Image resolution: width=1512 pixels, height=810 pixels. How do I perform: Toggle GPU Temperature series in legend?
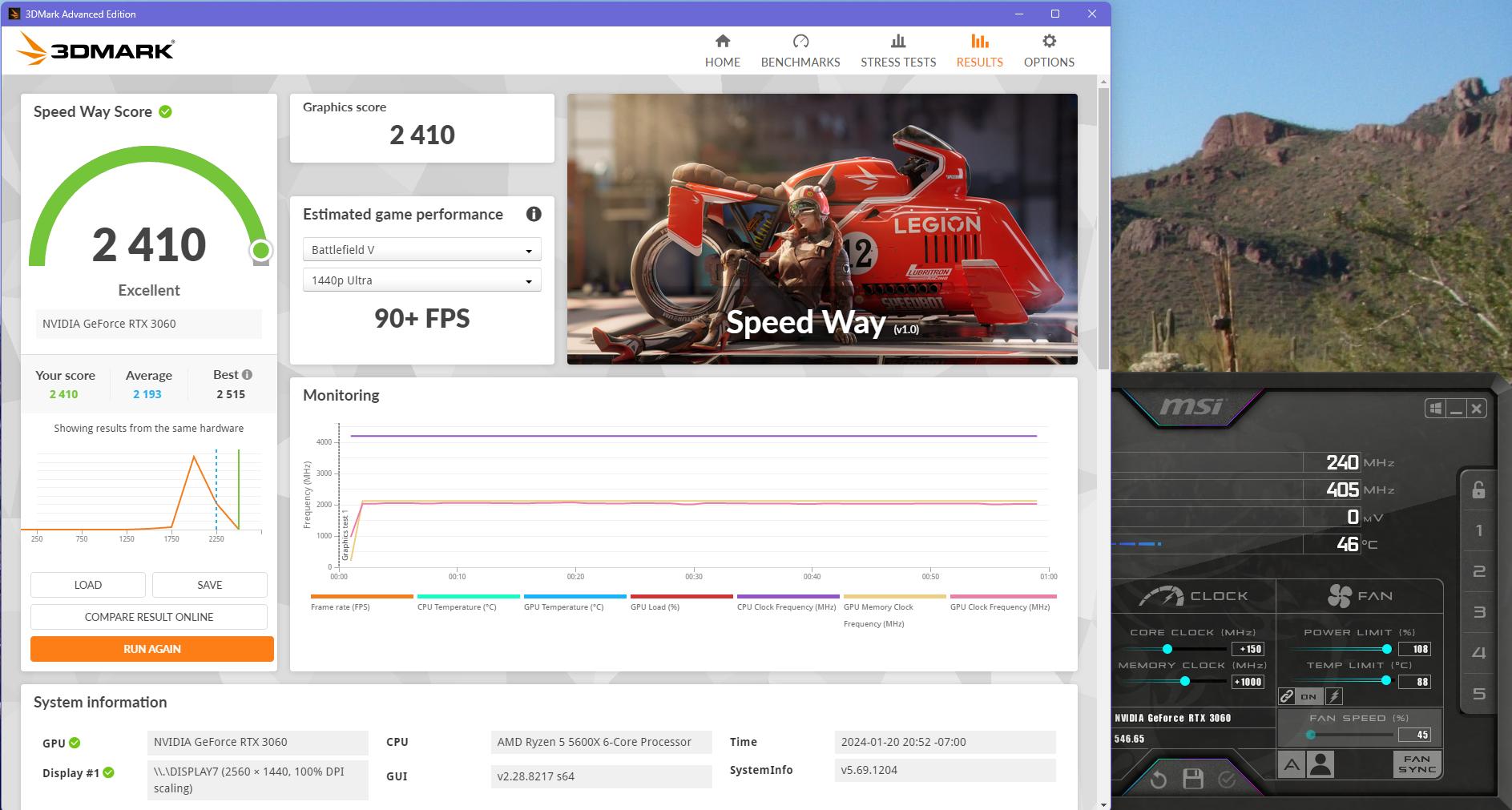pyautogui.click(x=575, y=602)
